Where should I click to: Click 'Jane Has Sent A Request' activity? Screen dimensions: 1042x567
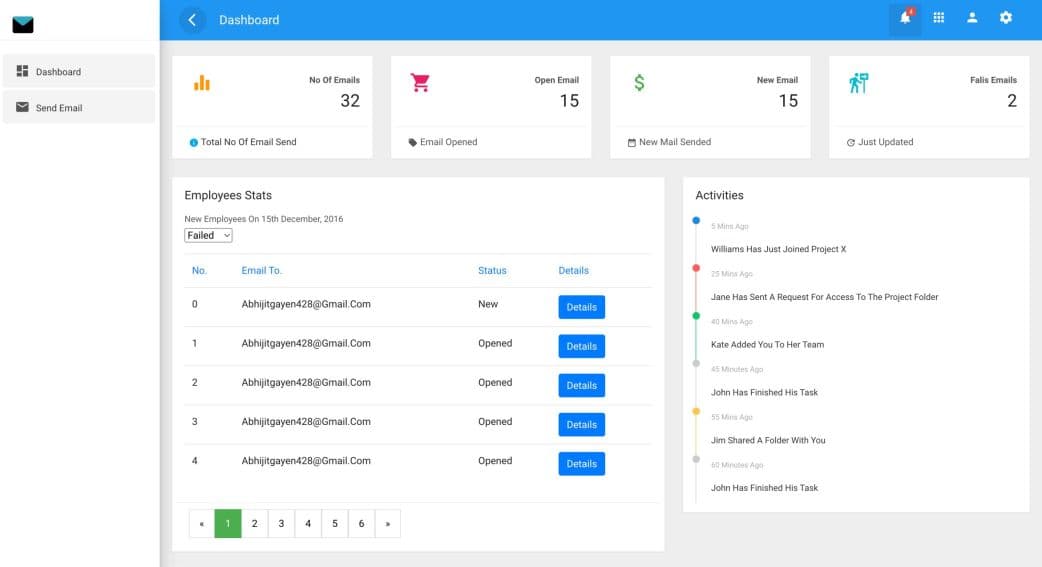(825, 297)
